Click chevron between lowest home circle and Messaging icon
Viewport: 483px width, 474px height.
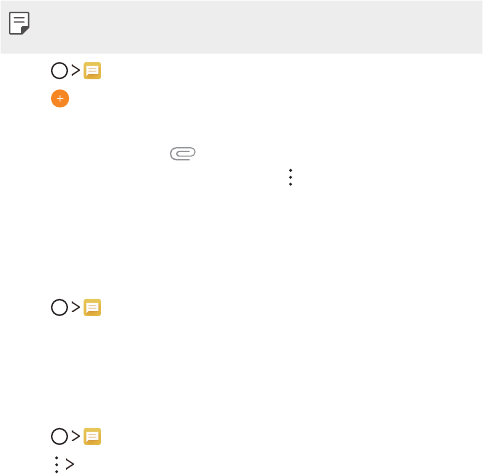point(76,436)
